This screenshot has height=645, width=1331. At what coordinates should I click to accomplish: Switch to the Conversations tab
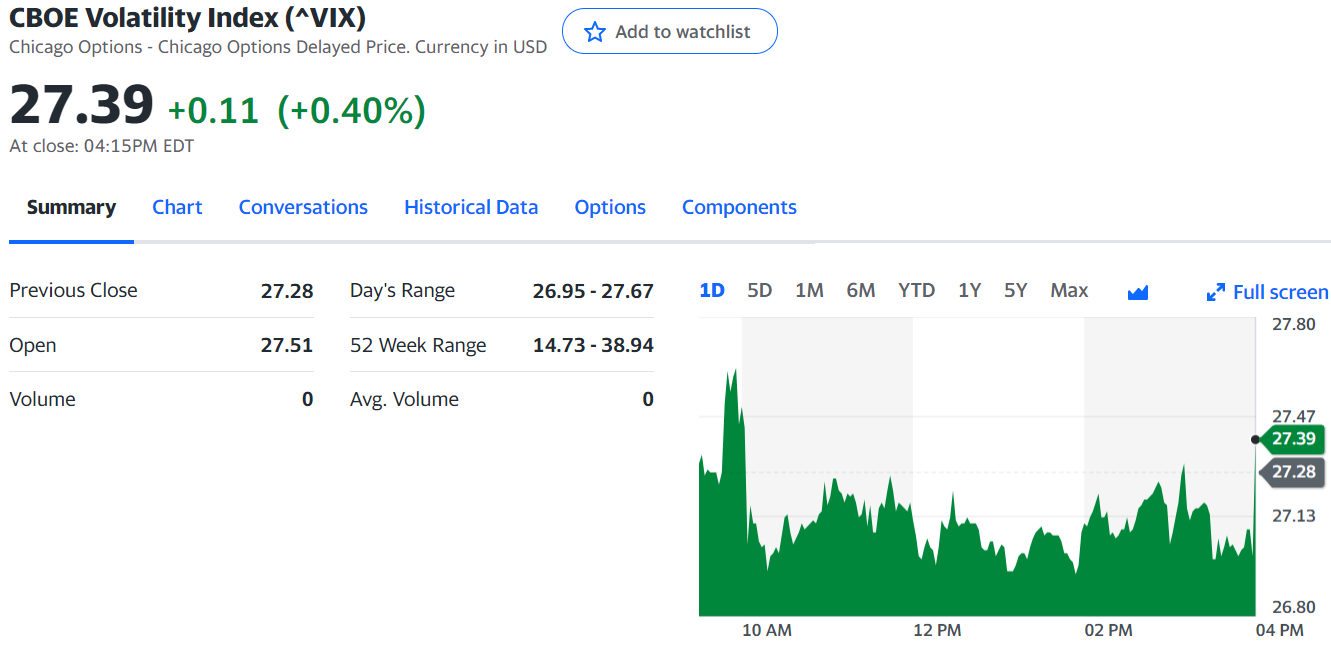(303, 207)
